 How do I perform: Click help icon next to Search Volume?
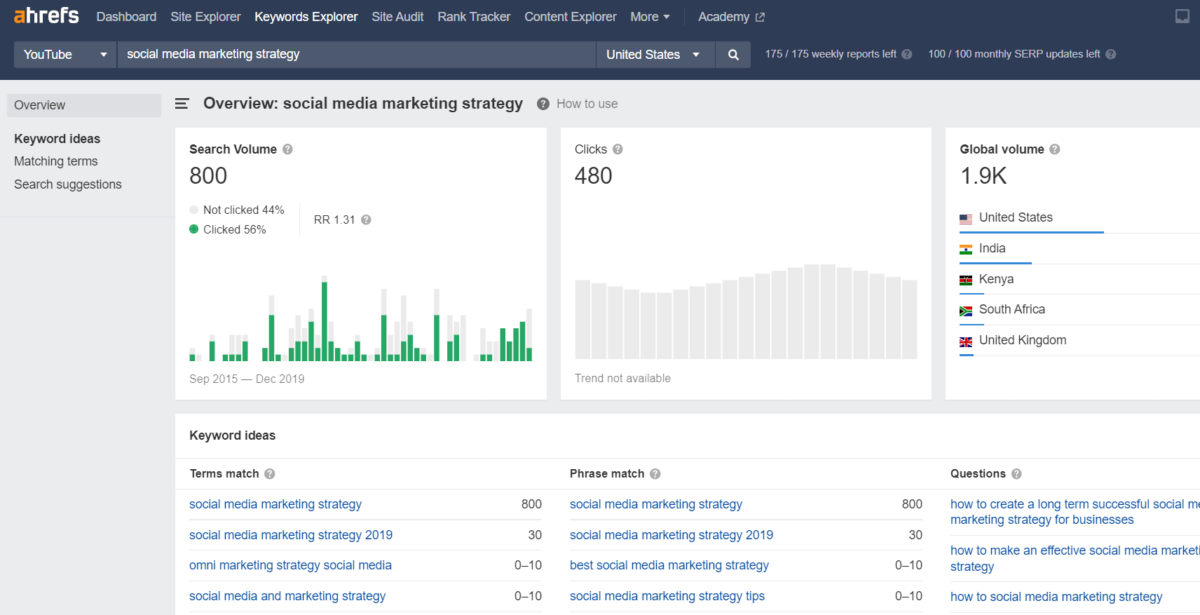pos(288,150)
